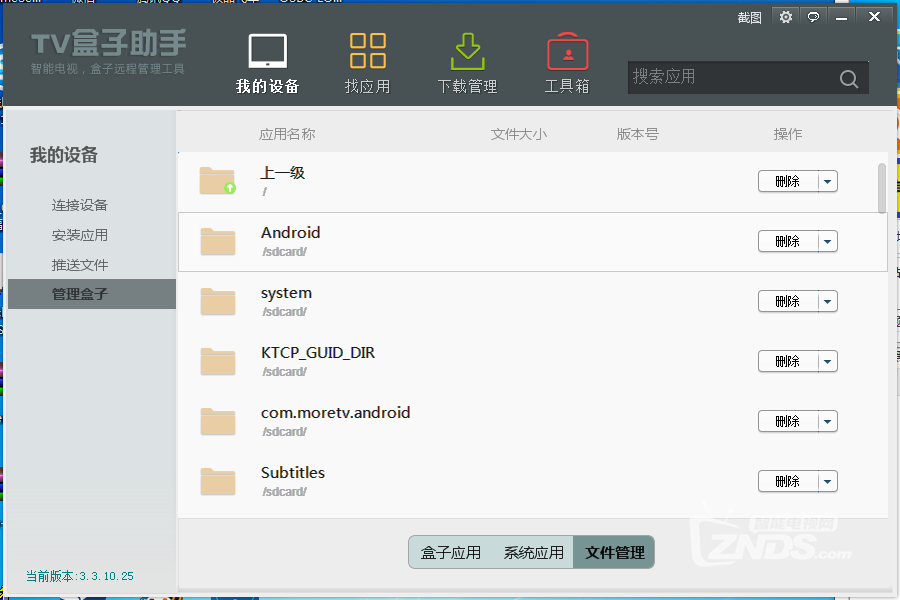Click the system folder name

[286, 293]
